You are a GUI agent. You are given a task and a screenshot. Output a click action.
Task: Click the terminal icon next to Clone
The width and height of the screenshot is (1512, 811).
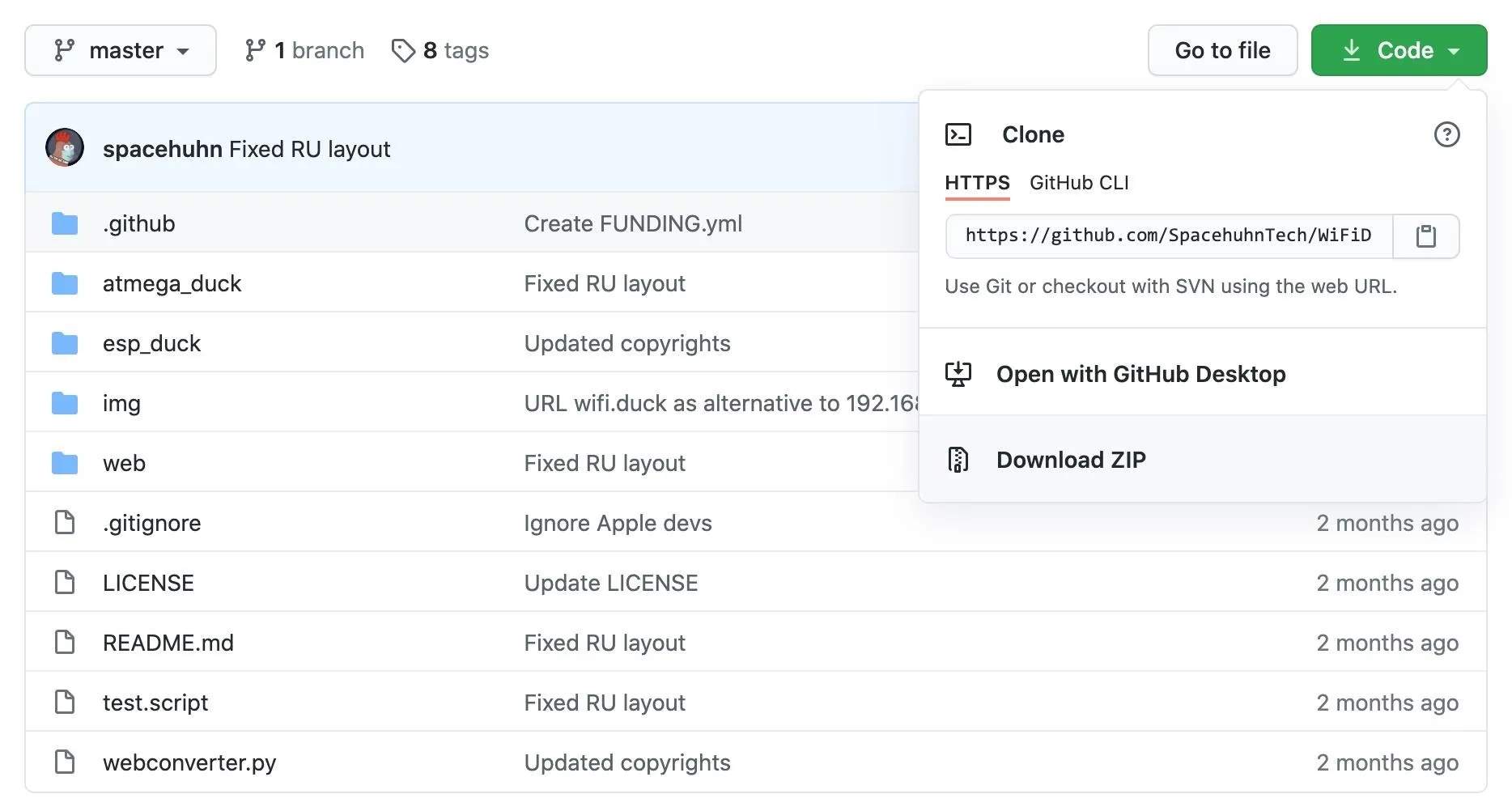coord(958,134)
